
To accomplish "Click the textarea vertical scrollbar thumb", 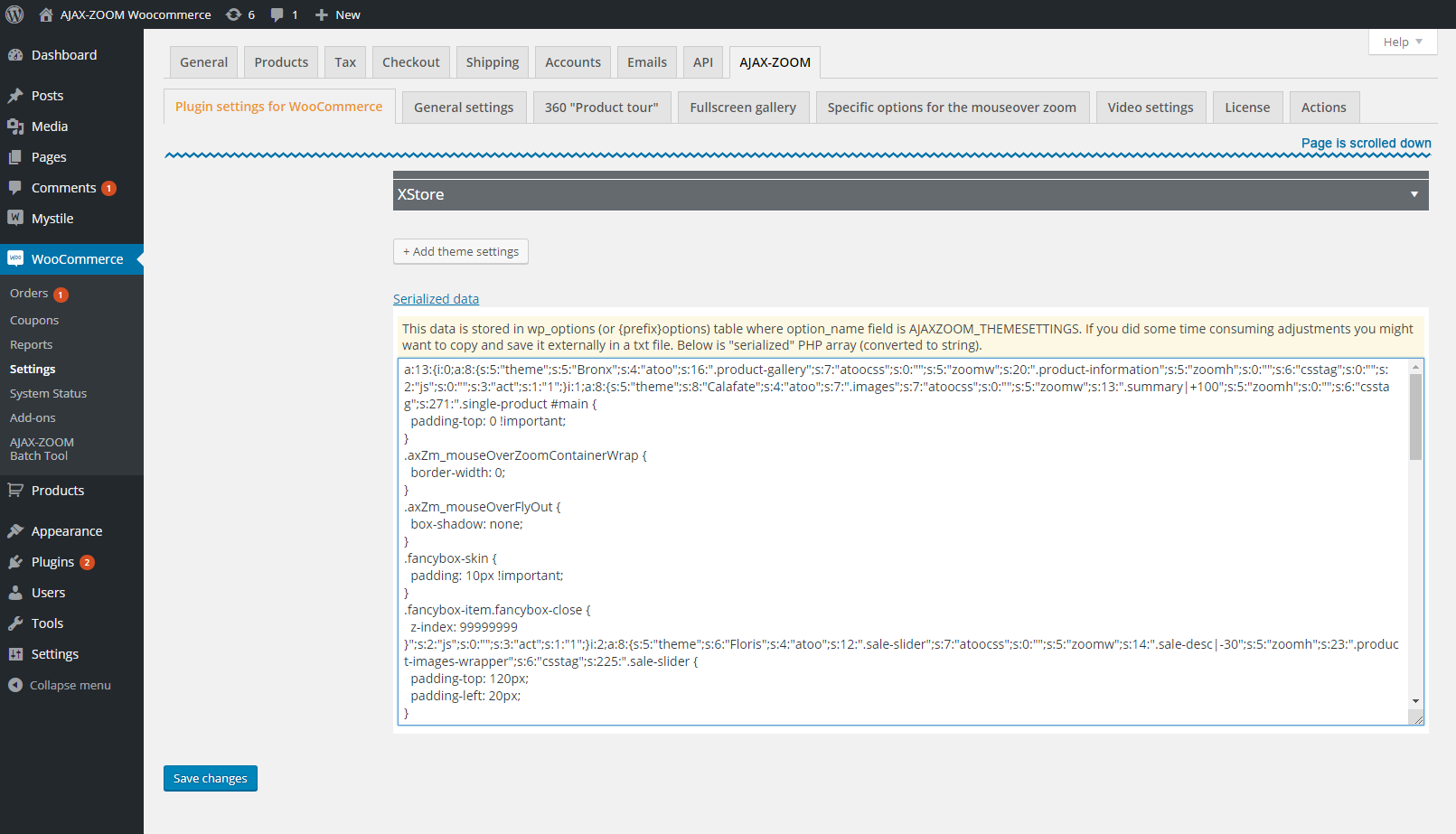I will pos(1415,417).
